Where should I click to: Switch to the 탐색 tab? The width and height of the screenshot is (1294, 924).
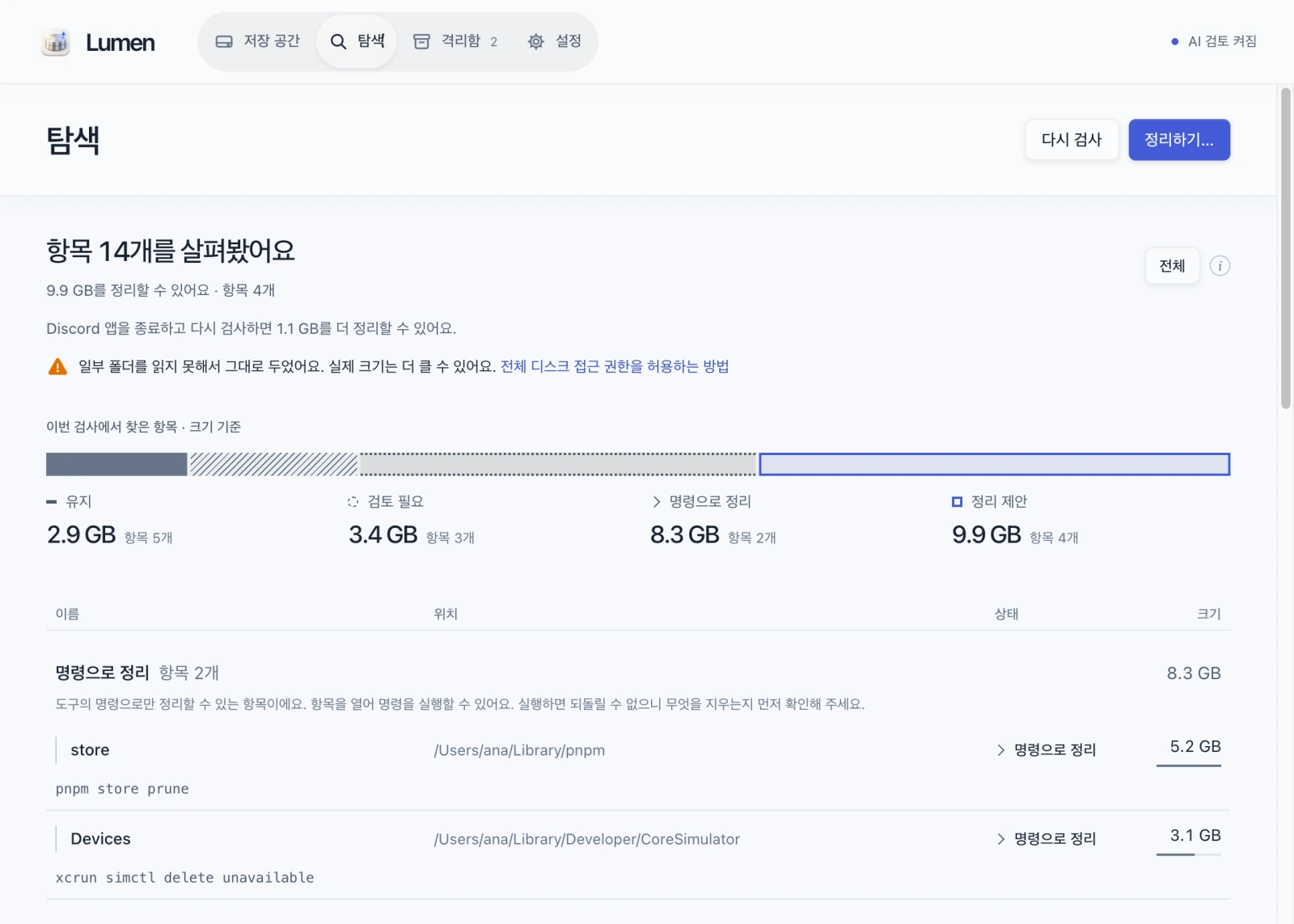[357, 41]
